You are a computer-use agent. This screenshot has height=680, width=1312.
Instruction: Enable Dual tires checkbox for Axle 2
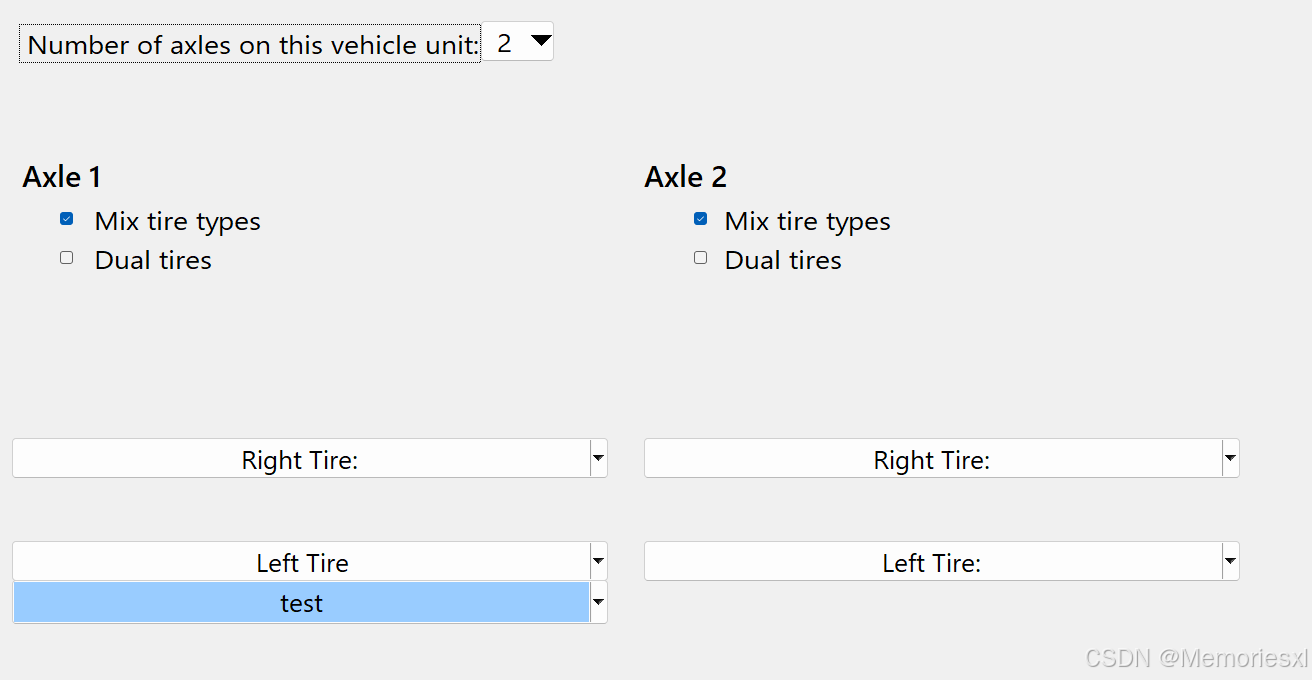tap(700, 258)
